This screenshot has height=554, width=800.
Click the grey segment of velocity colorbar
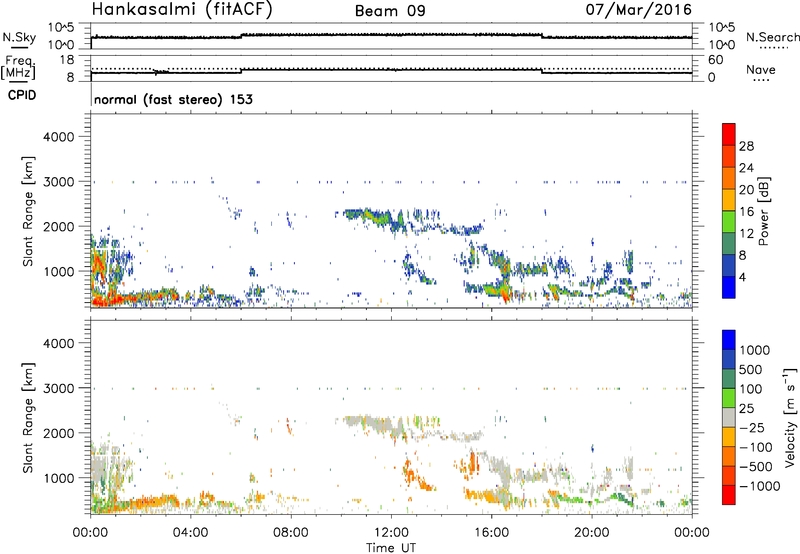pos(729,417)
